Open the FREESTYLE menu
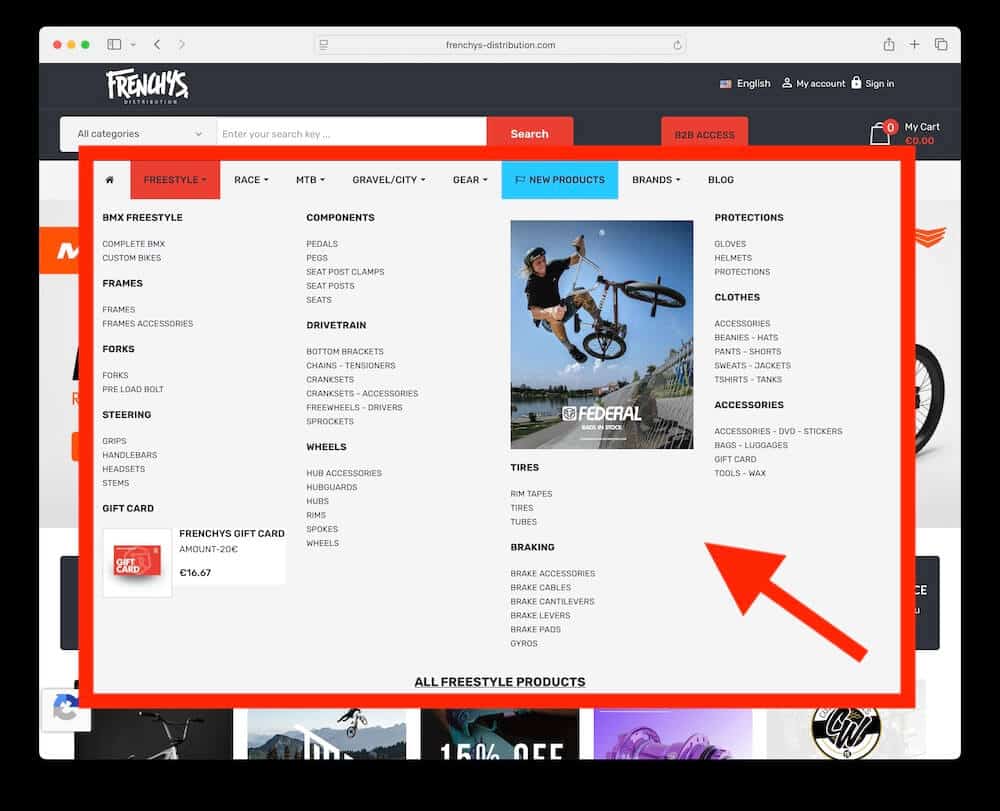 coord(175,180)
